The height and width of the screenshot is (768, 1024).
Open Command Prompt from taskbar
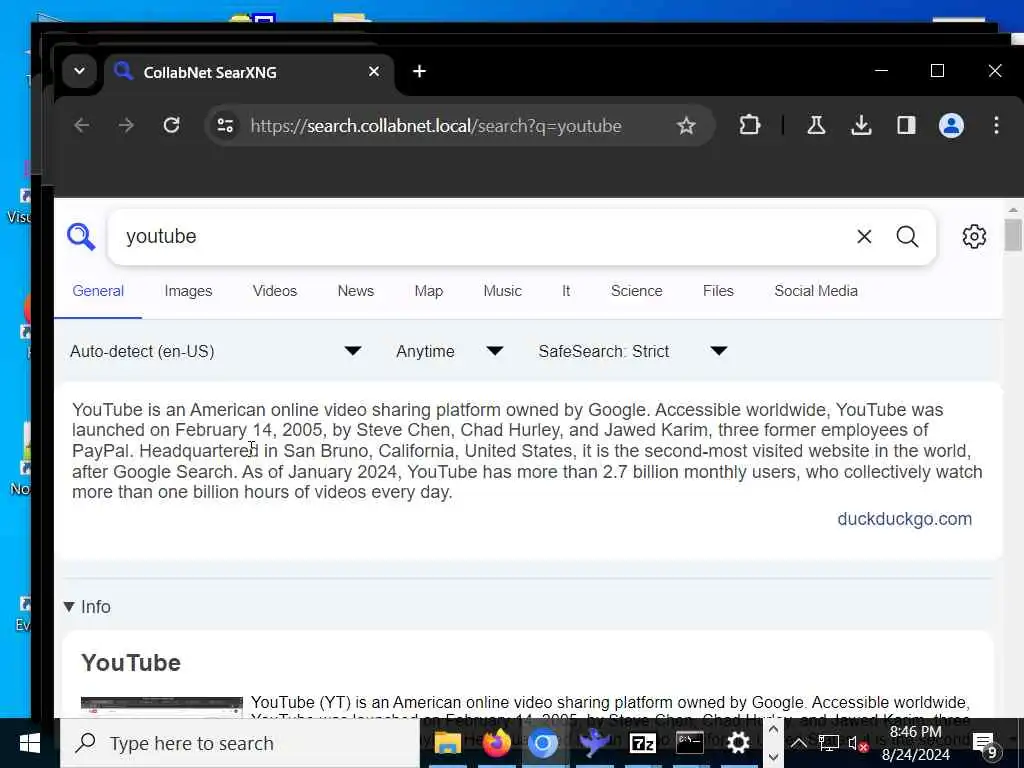[x=690, y=743]
